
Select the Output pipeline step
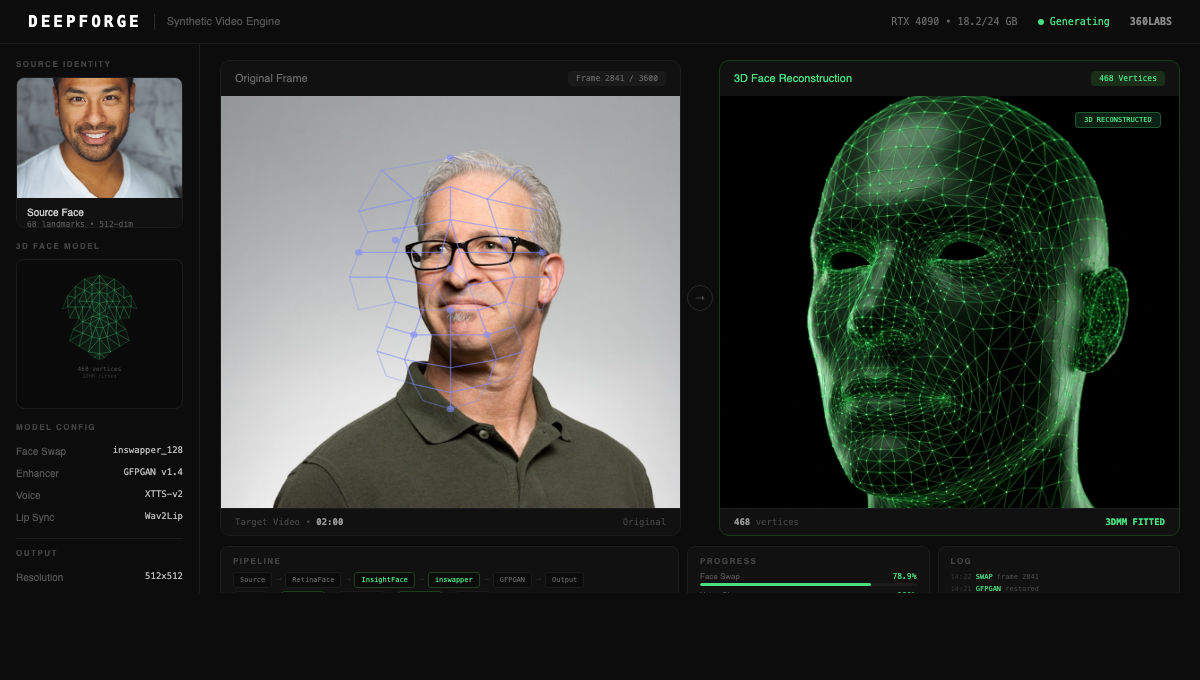564,580
